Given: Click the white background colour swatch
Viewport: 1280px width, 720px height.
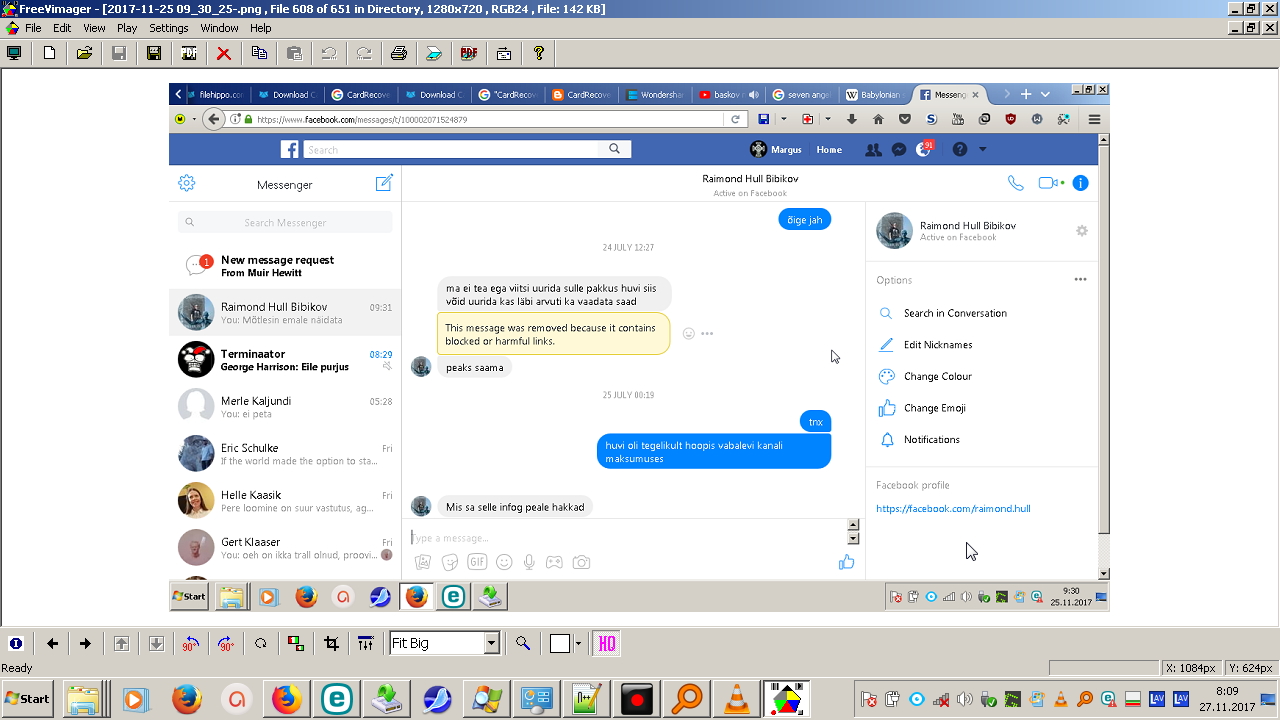Looking at the screenshot, I should (559, 643).
